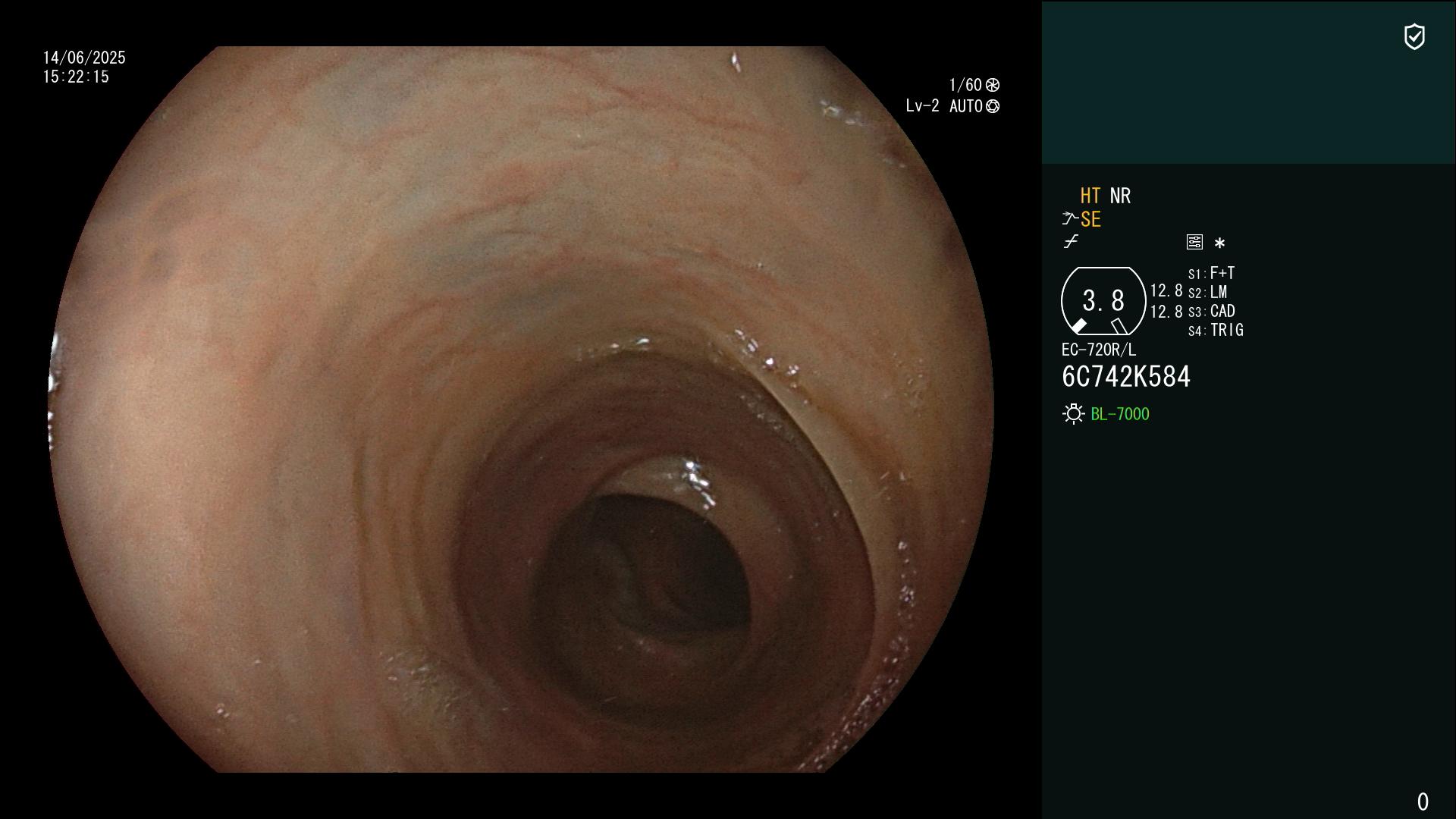Click the 1/60 shutter speed value
This screenshot has width=1456, height=819.
pyautogui.click(x=965, y=85)
